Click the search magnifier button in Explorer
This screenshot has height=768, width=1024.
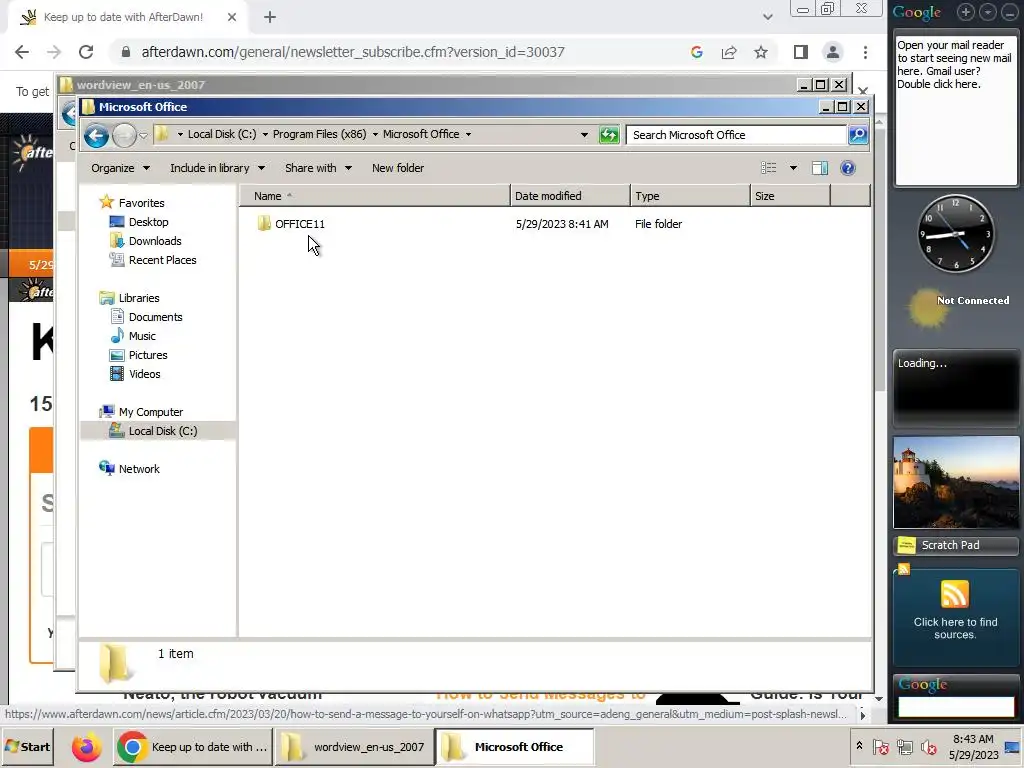(857, 135)
